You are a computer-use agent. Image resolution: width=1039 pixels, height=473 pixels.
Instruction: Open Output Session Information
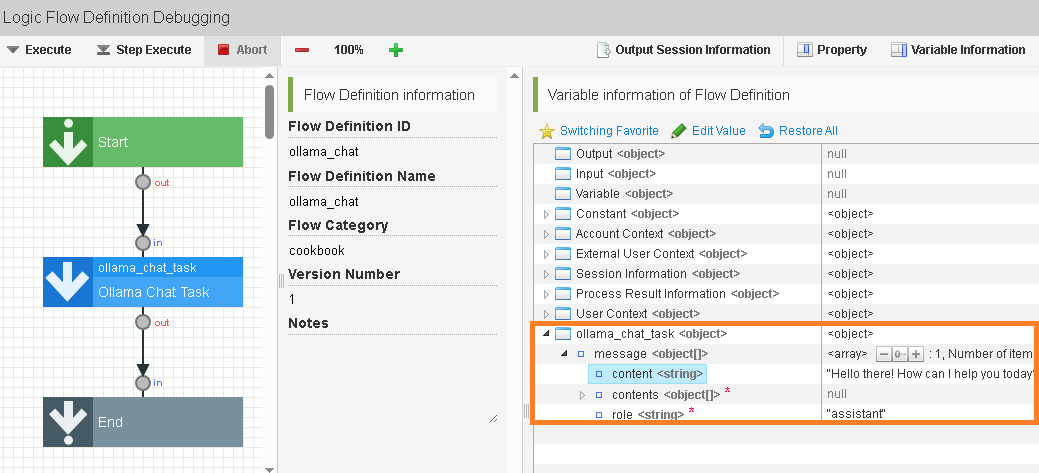coord(683,50)
